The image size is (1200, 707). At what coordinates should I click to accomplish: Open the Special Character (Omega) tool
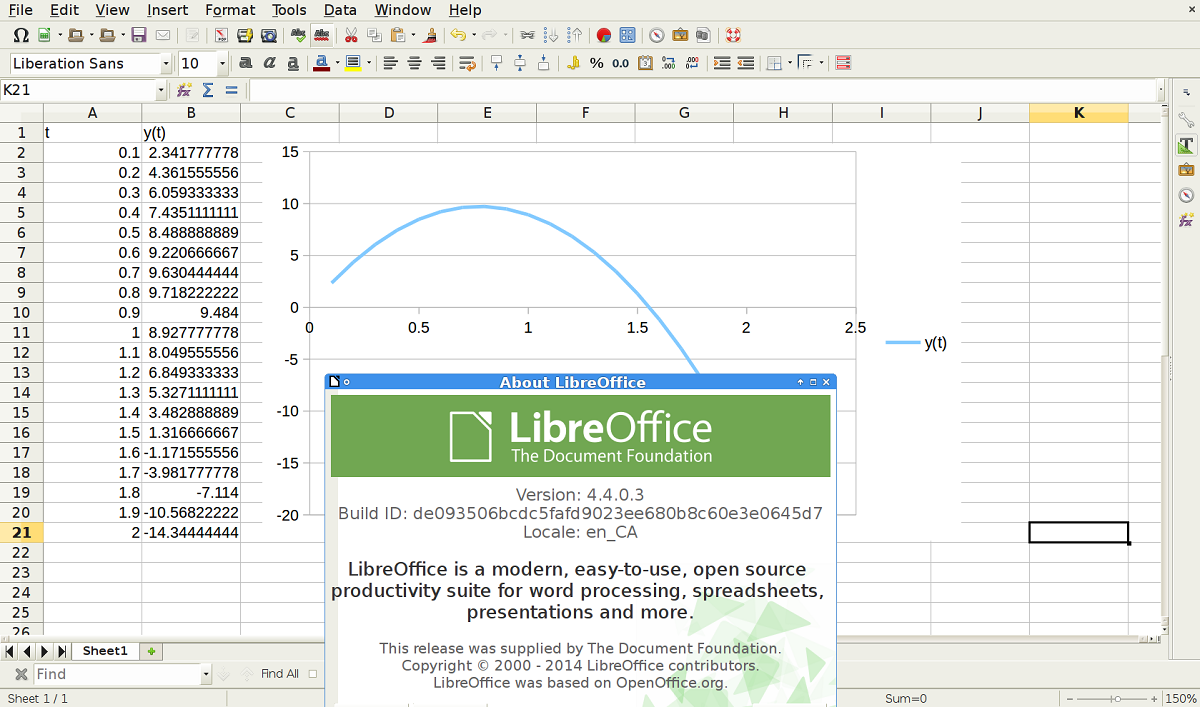click(20, 35)
